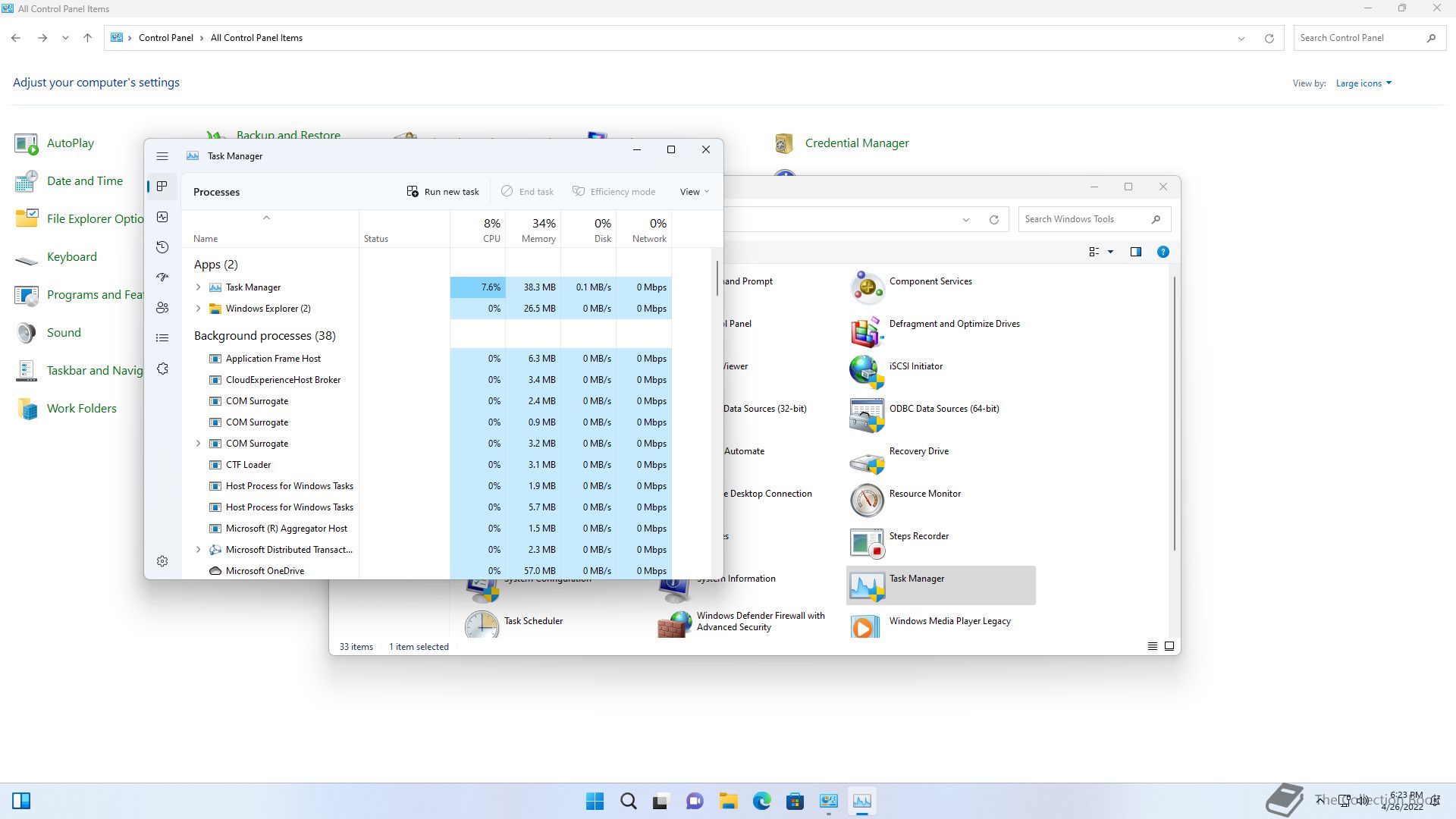Open Services page in Task Manager sidebar

[162, 369]
